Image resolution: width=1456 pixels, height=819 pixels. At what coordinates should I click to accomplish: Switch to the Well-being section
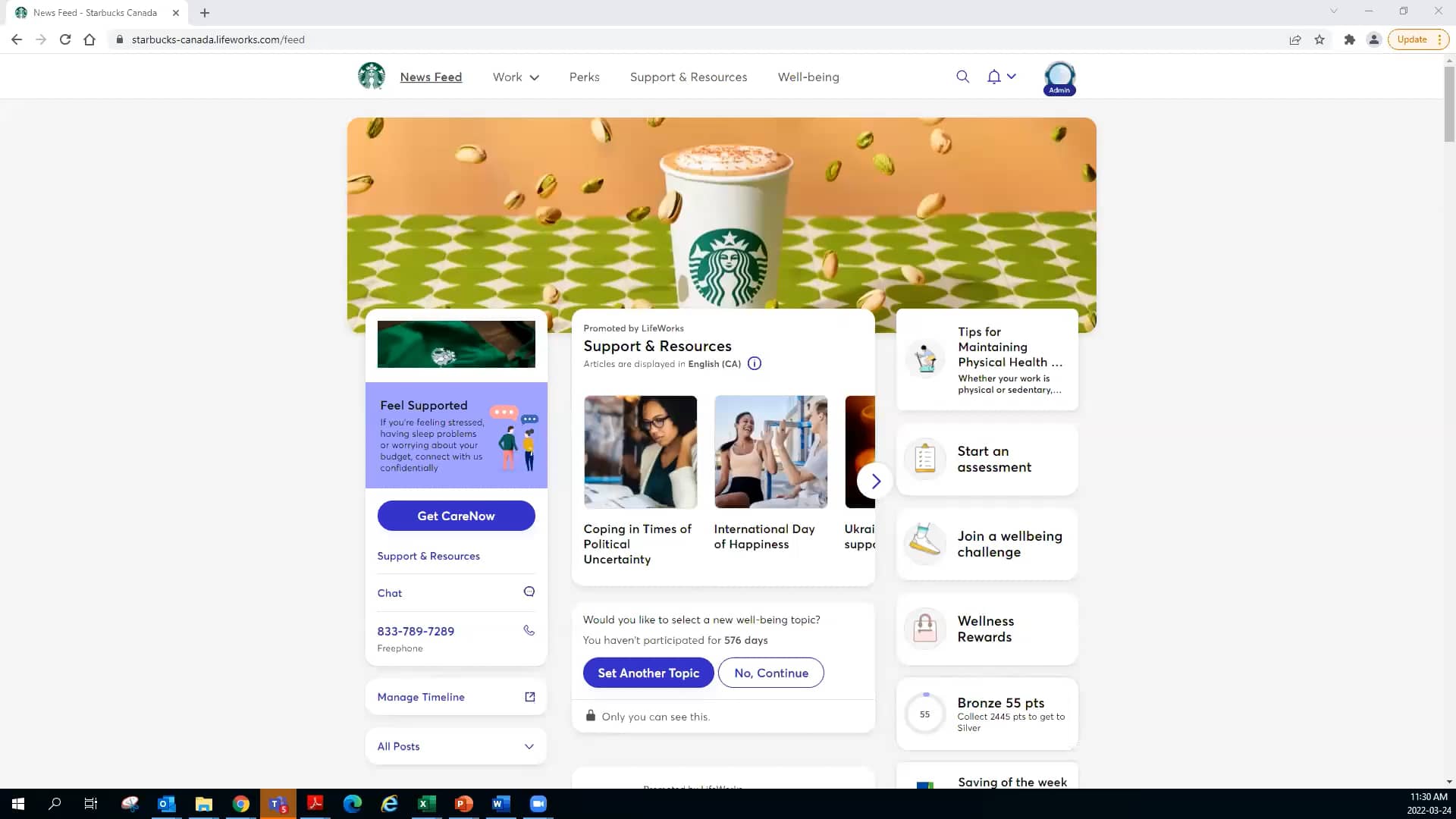(x=808, y=77)
